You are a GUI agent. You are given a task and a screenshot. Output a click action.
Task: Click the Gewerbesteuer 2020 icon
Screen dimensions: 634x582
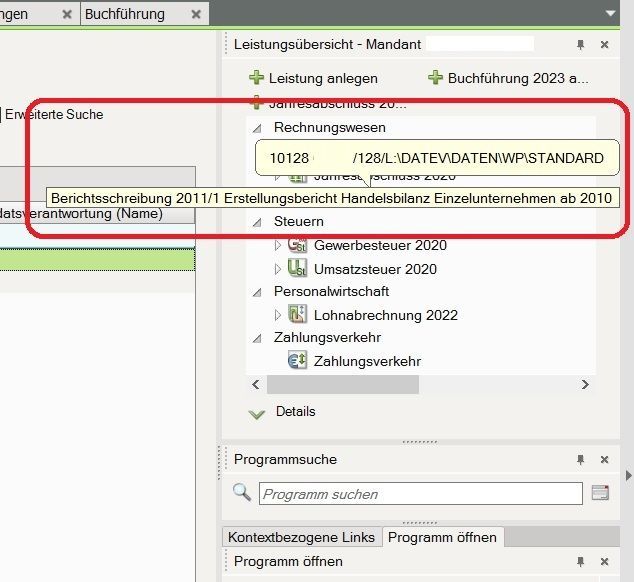point(297,245)
